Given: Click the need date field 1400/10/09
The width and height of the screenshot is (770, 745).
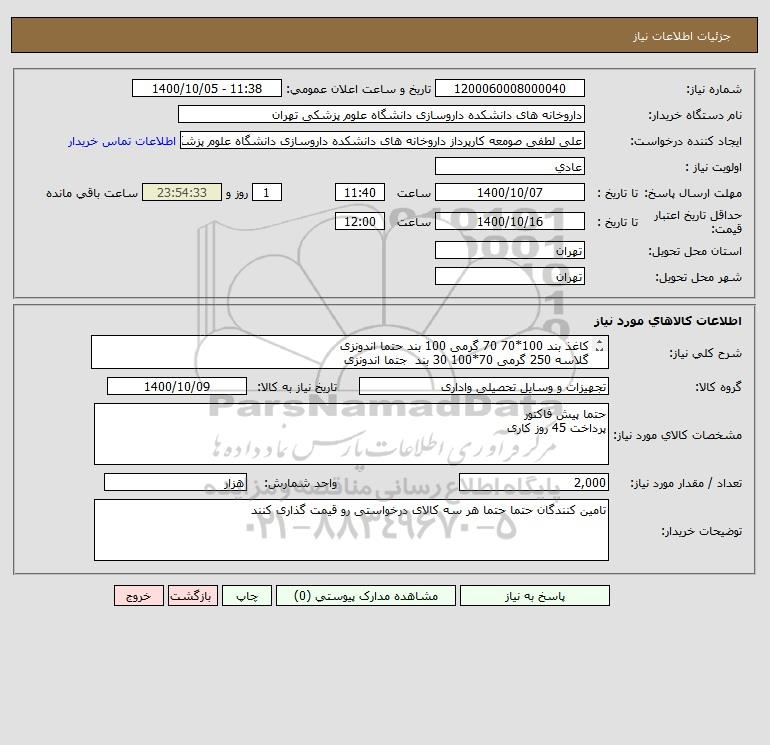Looking at the screenshot, I should point(177,386).
